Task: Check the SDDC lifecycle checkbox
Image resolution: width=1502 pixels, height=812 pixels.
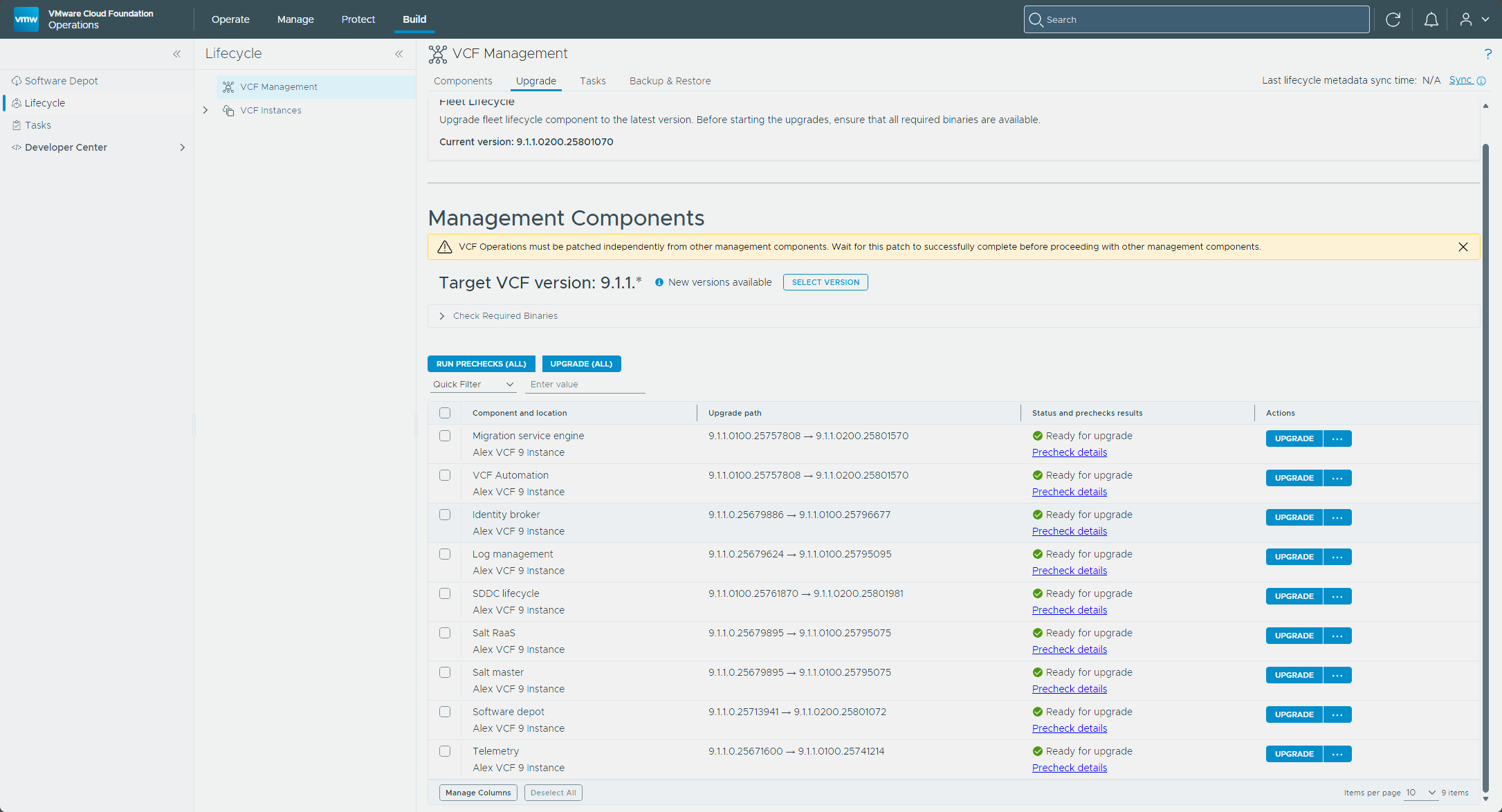Action: 445,593
